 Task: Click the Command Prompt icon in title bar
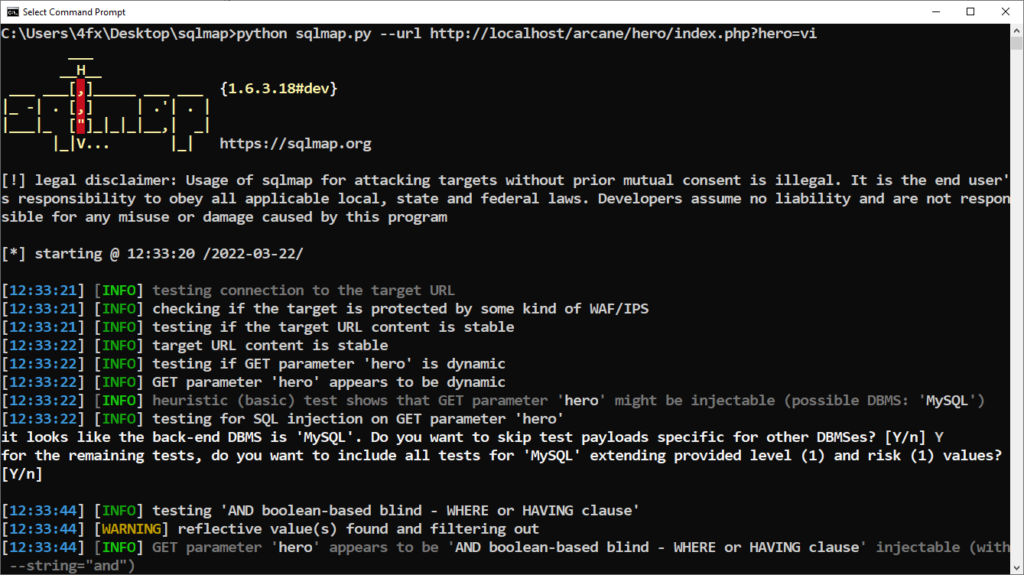(x=14, y=11)
